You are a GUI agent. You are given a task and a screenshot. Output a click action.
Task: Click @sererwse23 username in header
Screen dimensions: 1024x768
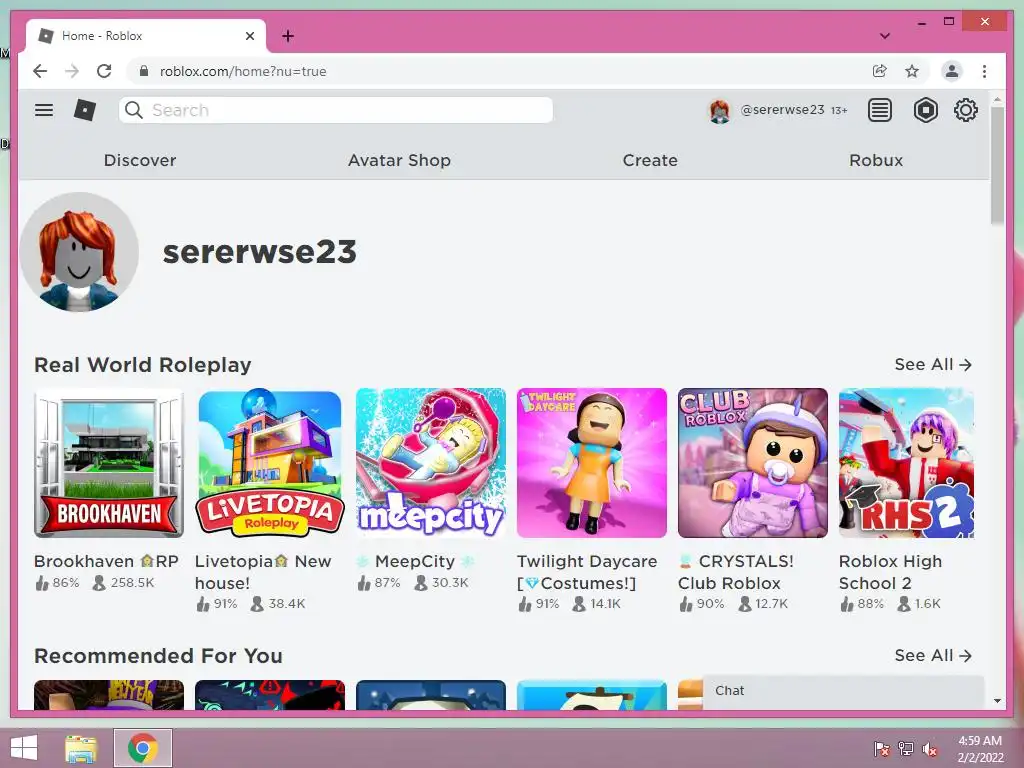pos(782,110)
